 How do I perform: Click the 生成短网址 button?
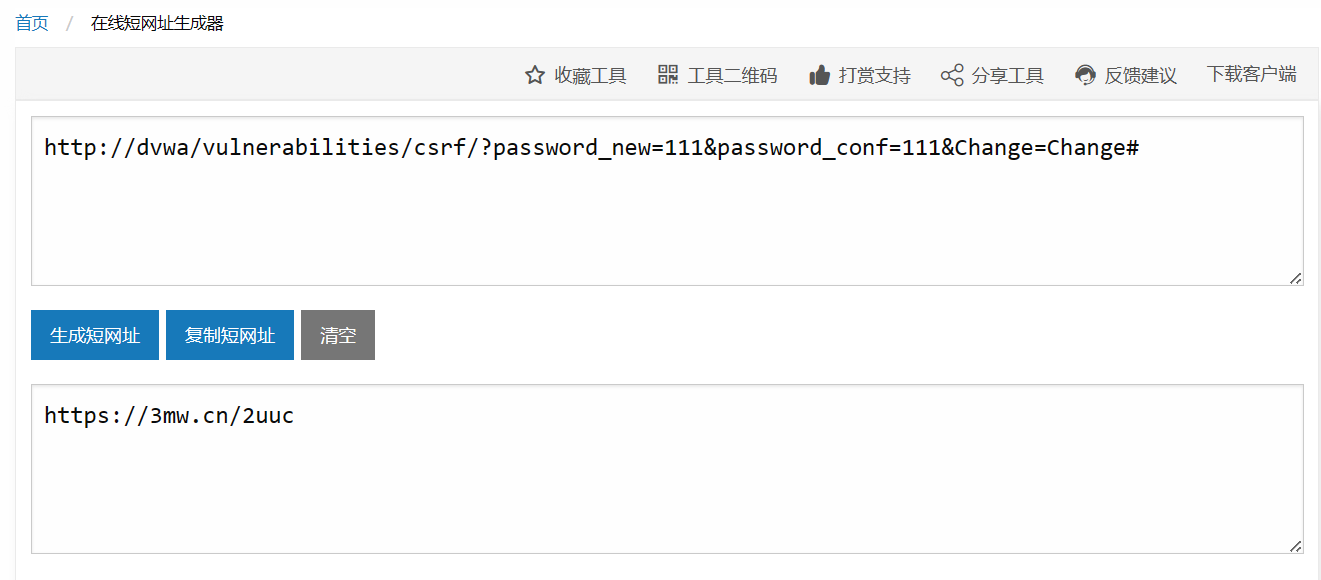tap(95, 335)
